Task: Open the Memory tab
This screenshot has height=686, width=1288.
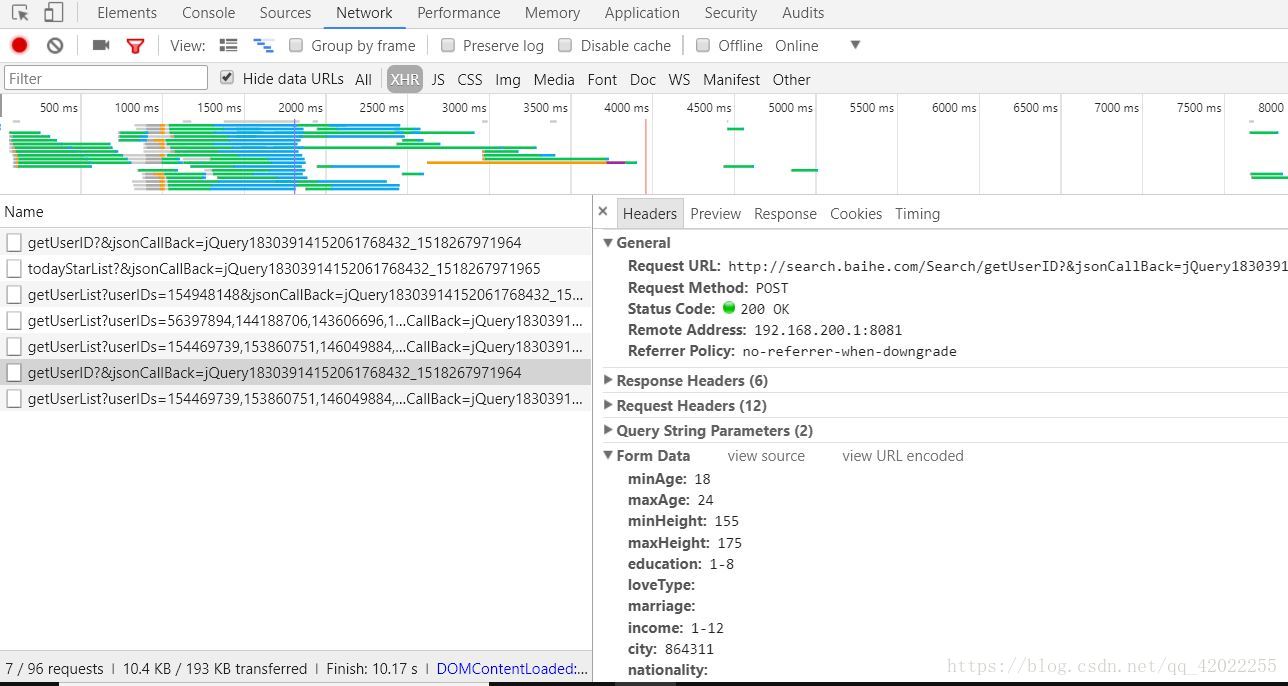Action: tap(552, 13)
